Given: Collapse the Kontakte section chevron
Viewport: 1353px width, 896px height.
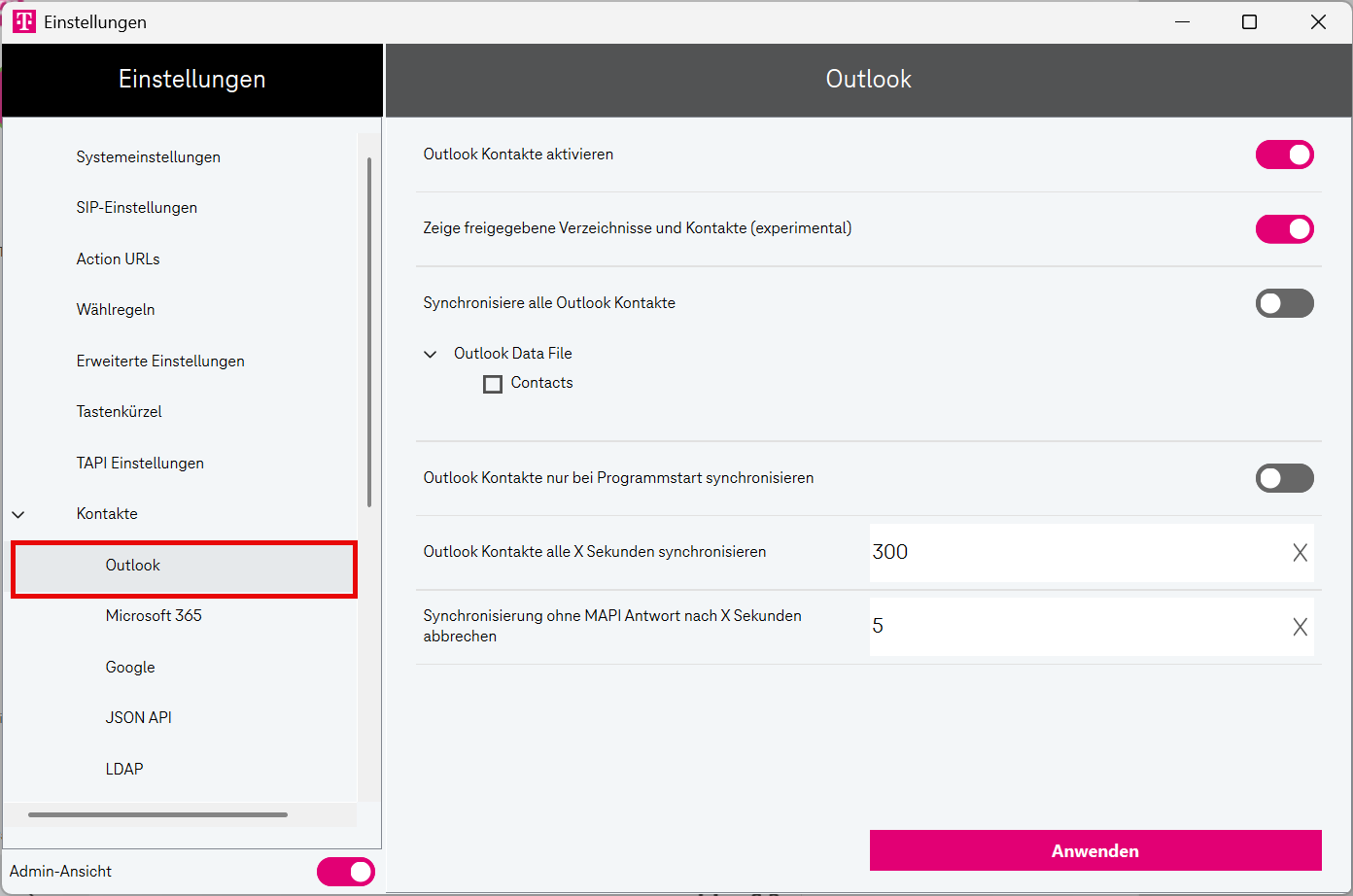Looking at the screenshot, I should (18, 514).
